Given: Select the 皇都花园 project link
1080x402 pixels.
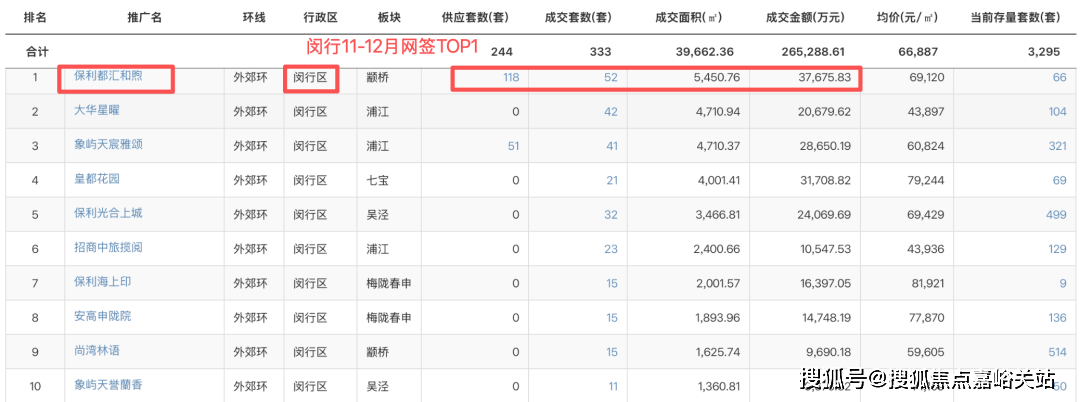Looking at the screenshot, I should (x=96, y=179).
